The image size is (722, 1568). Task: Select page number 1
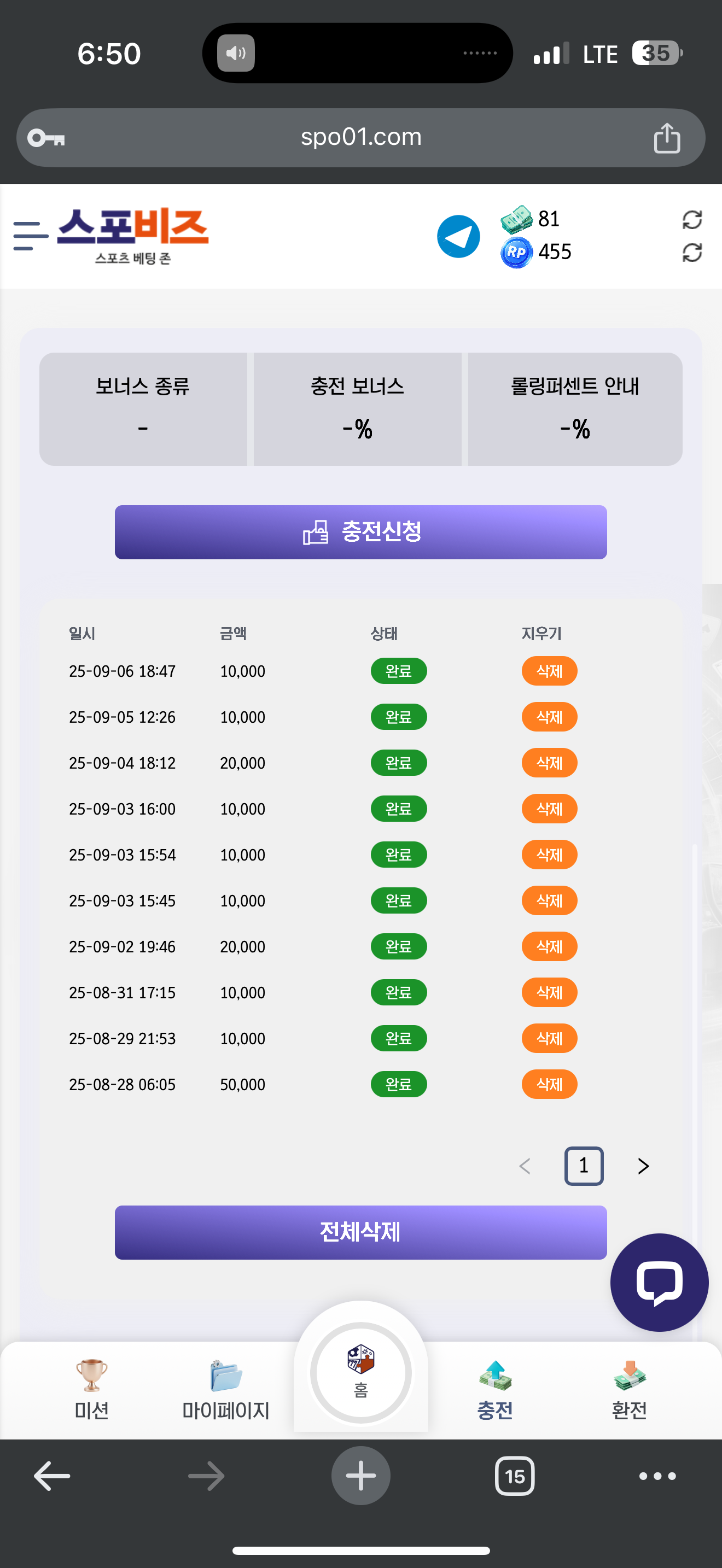pyautogui.click(x=584, y=1166)
